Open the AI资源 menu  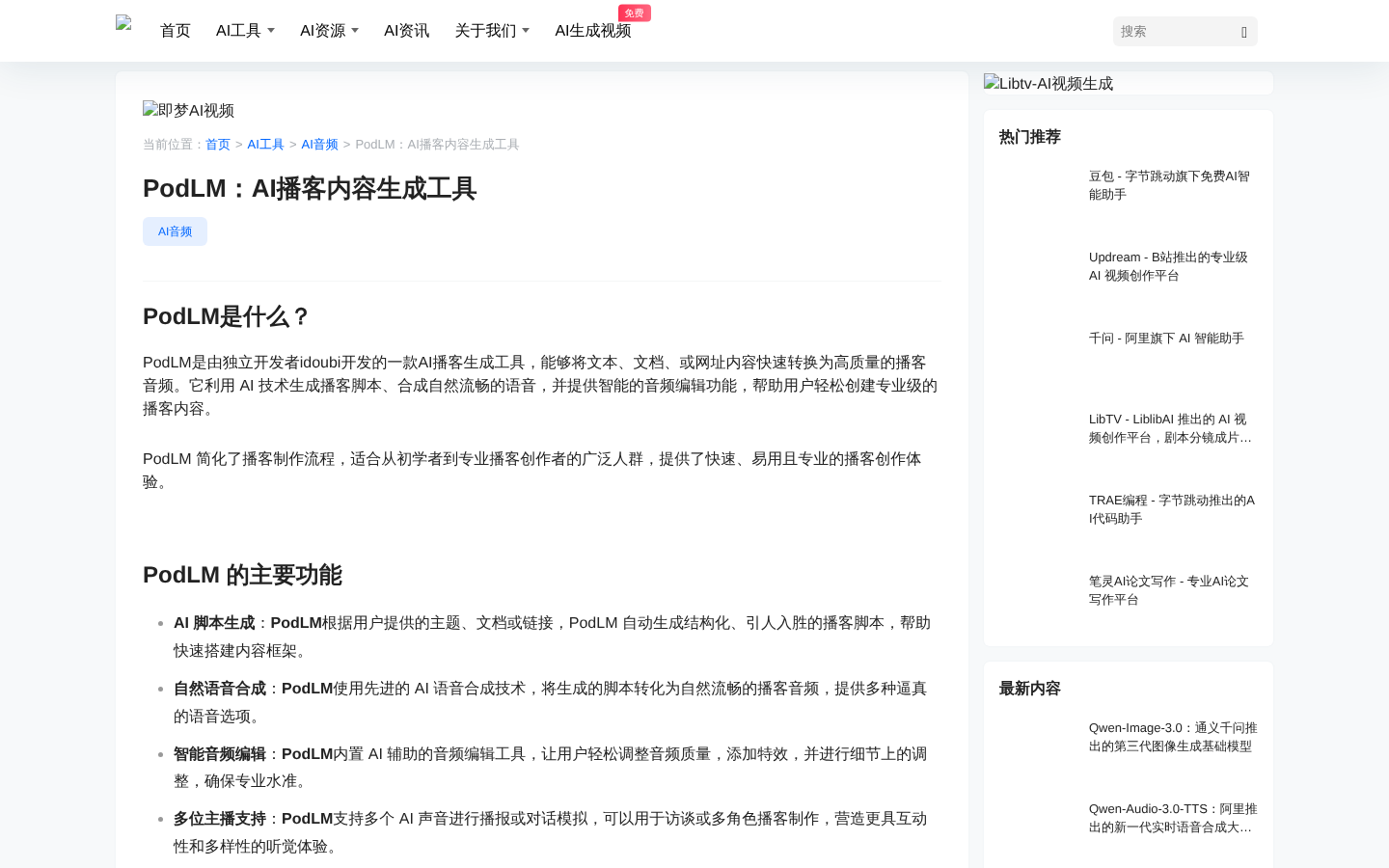[x=322, y=31]
